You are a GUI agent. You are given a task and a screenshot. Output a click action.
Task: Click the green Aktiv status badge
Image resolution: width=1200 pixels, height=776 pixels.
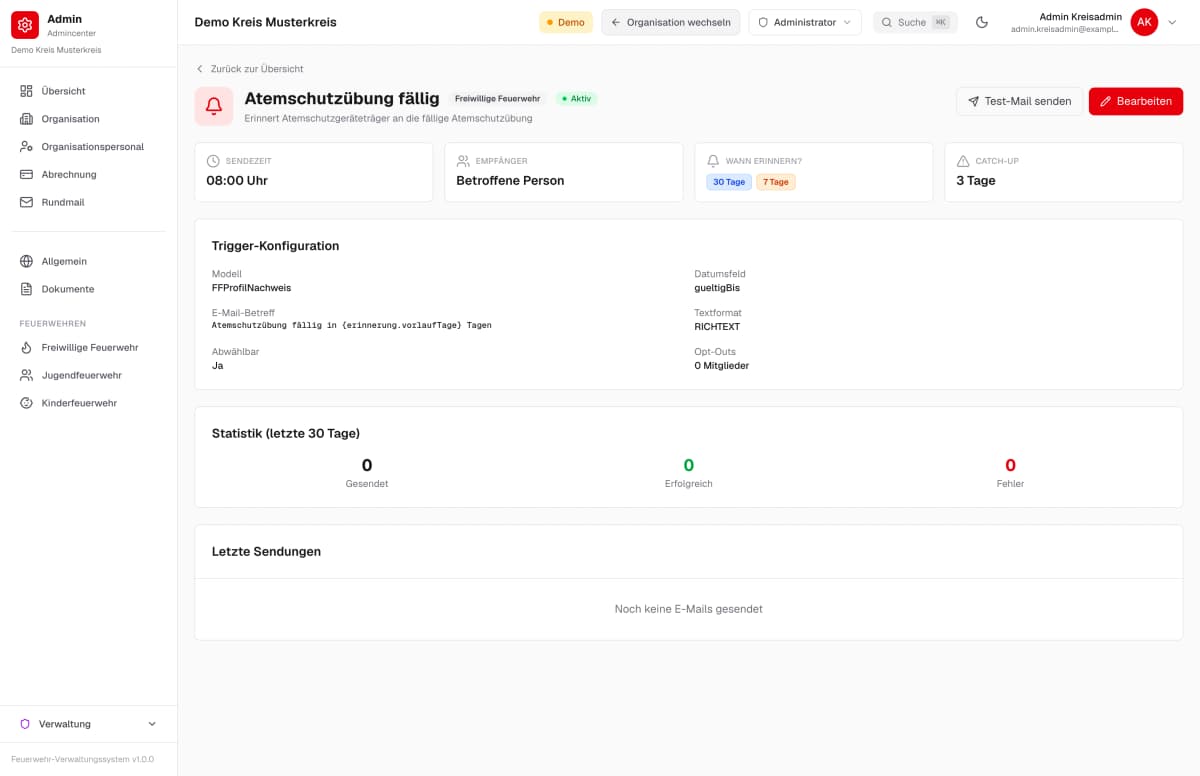click(x=577, y=99)
